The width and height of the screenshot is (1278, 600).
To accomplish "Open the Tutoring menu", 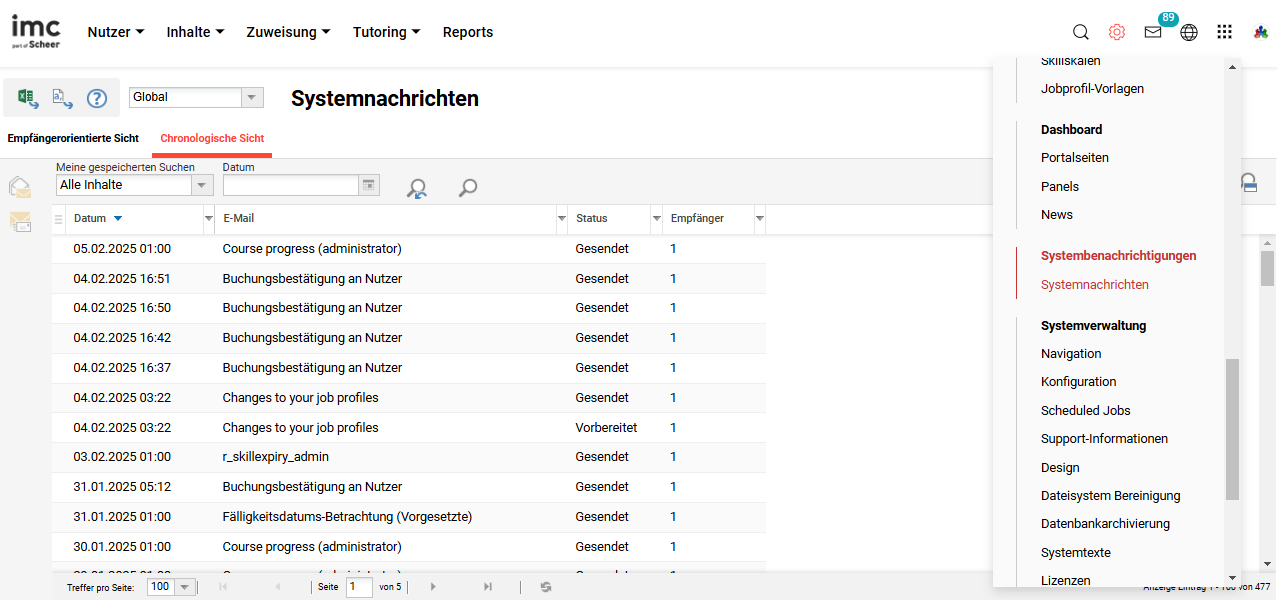I will click(x=385, y=31).
